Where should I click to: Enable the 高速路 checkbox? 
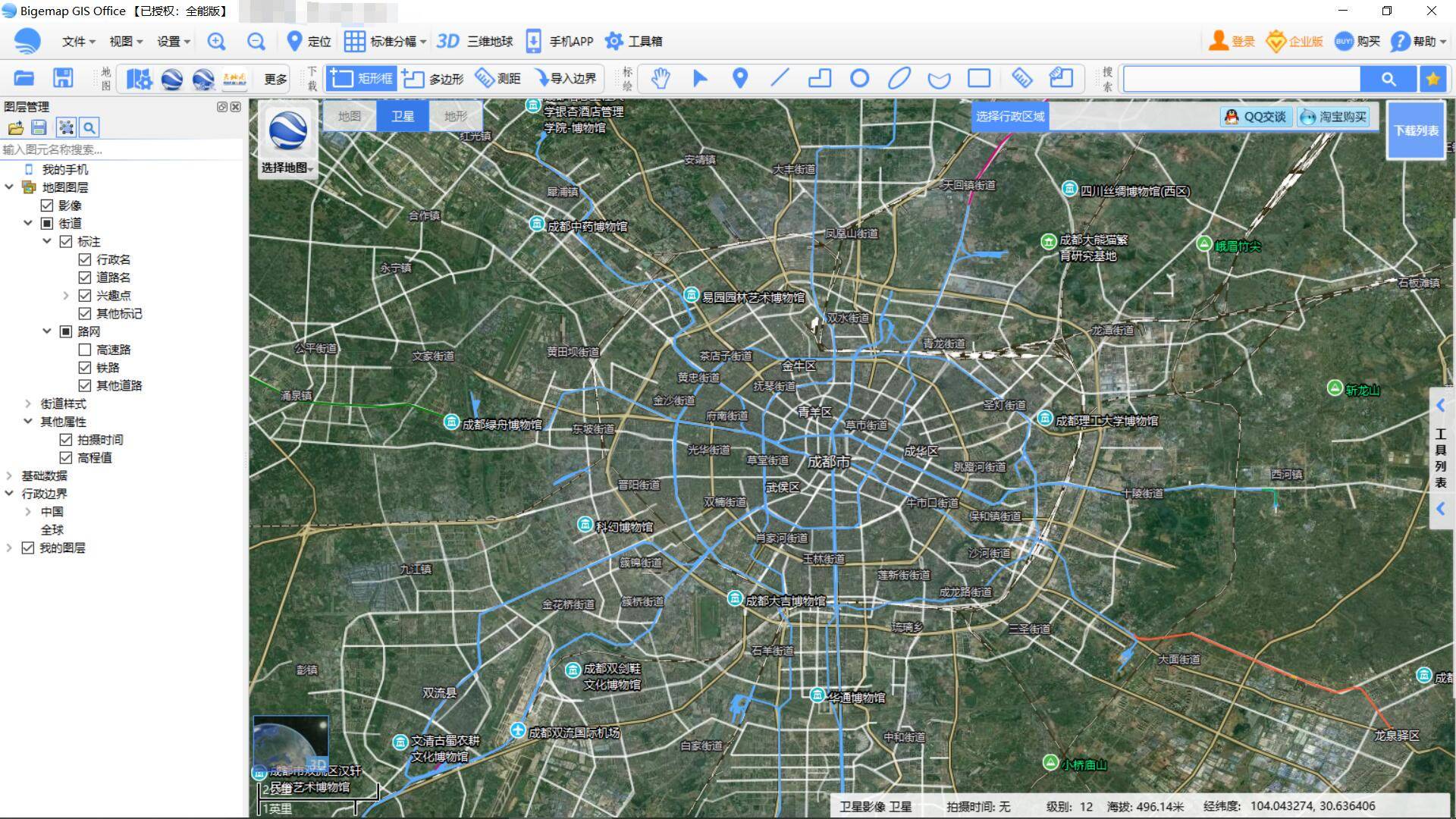[x=85, y=350]
